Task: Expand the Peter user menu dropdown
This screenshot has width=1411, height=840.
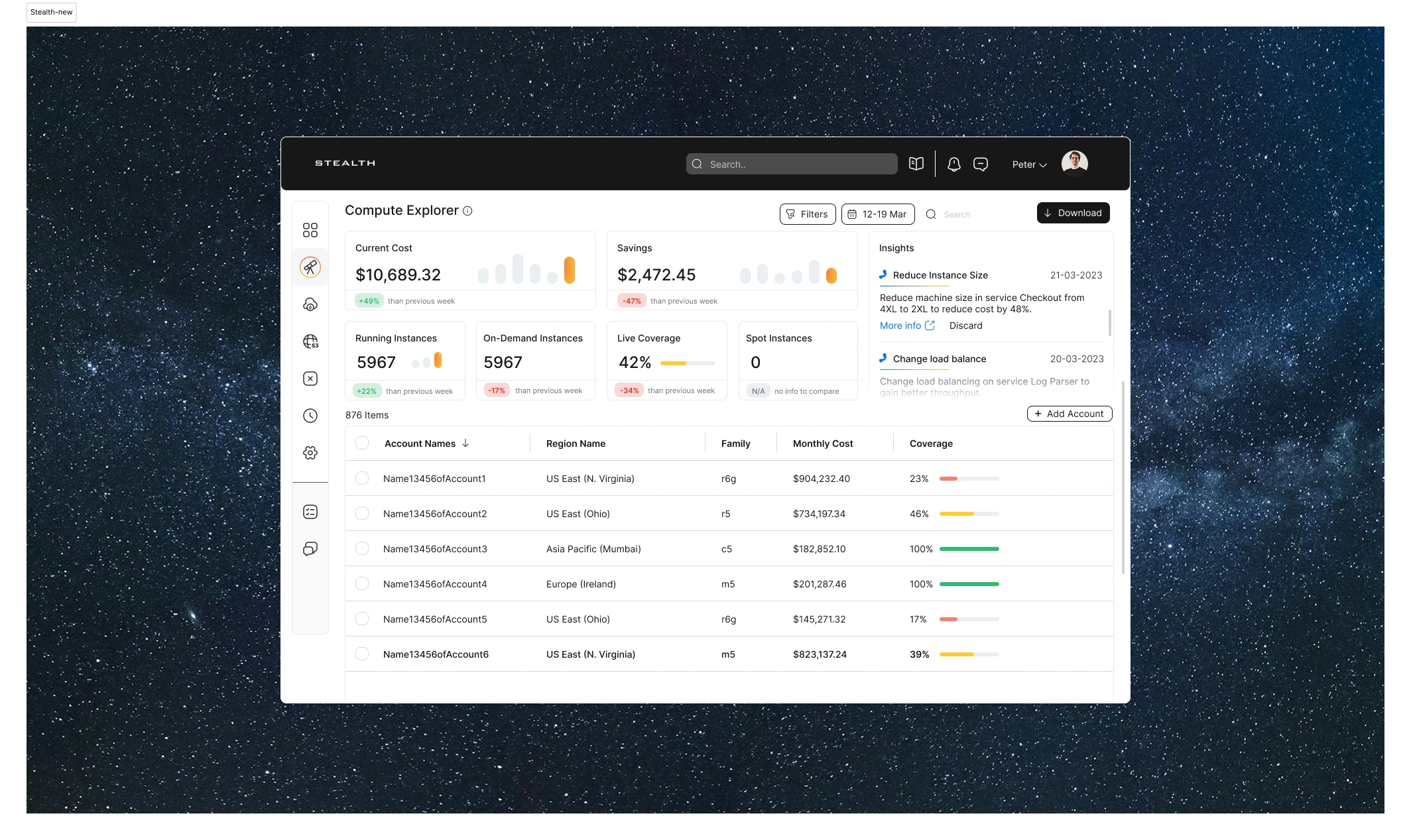Action: tap(1029, 164)
